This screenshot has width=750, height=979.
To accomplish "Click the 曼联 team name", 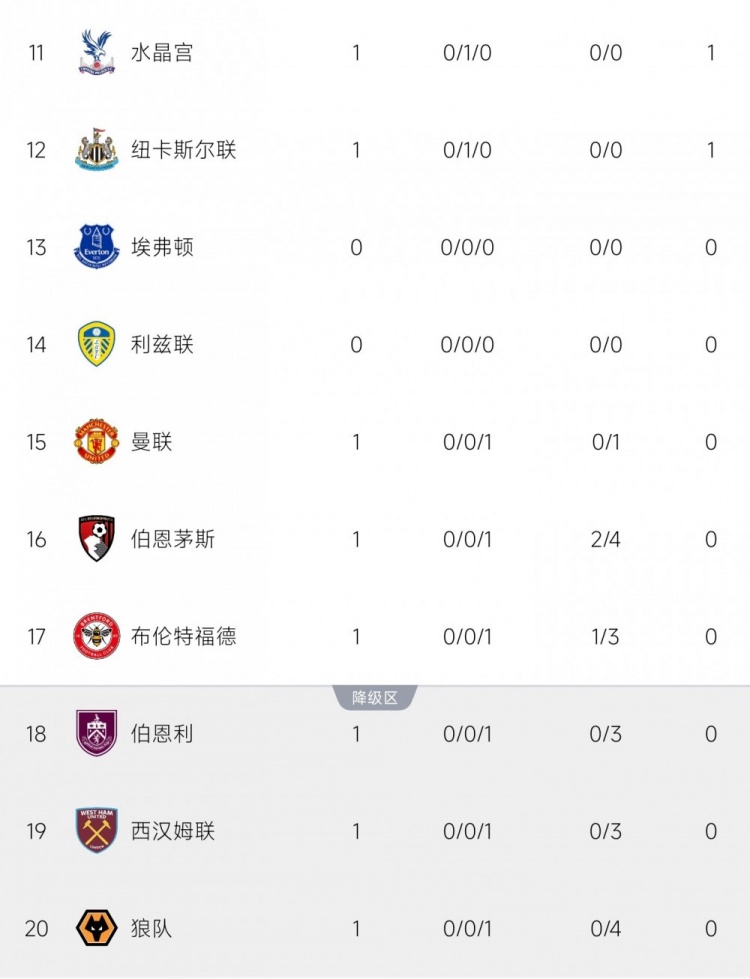I will click(x=151, y=442).
